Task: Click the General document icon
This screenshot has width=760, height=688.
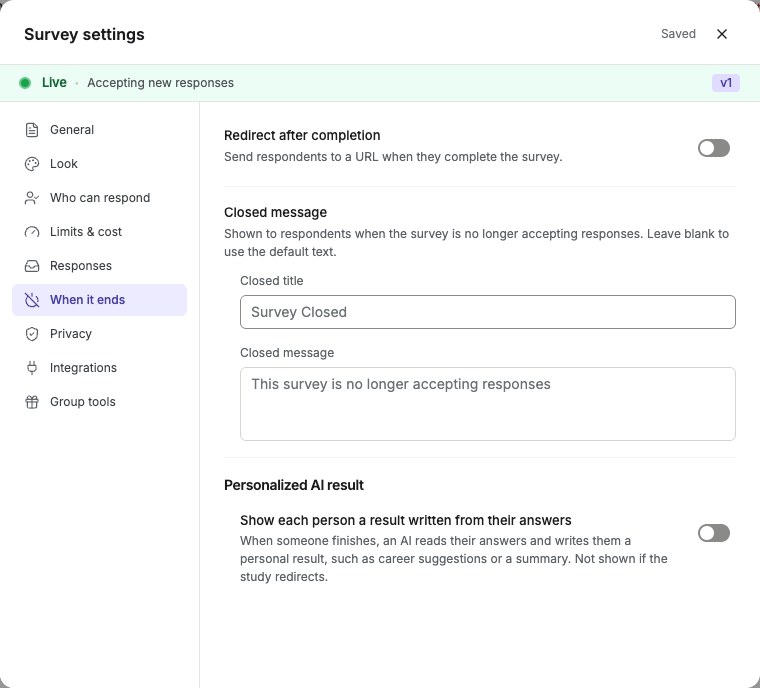Action: (32, 130)
